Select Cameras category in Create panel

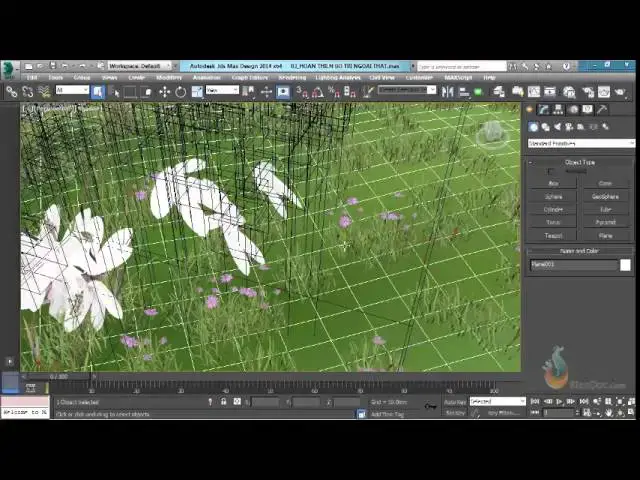[x=569, y=127]
